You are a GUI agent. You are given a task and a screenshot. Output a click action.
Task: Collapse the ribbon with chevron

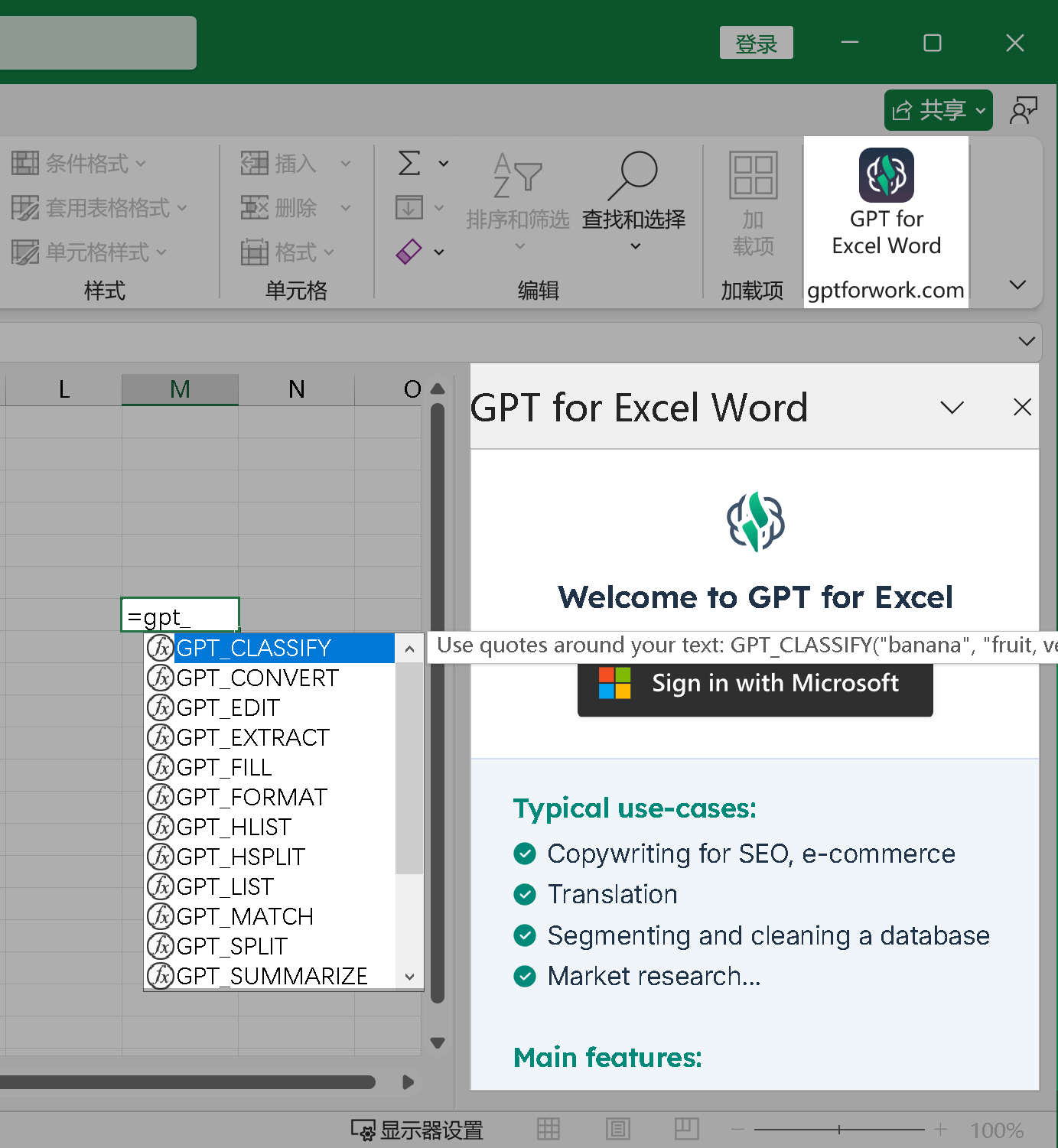(x=1017, y=285)
